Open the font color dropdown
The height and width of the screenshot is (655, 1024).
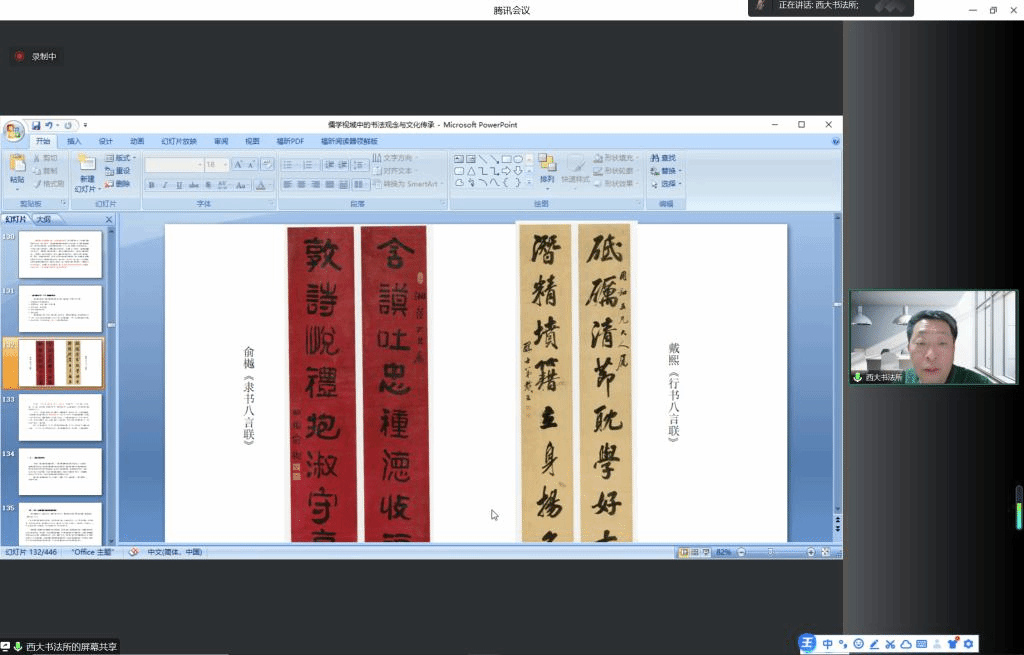coord(270,185)
